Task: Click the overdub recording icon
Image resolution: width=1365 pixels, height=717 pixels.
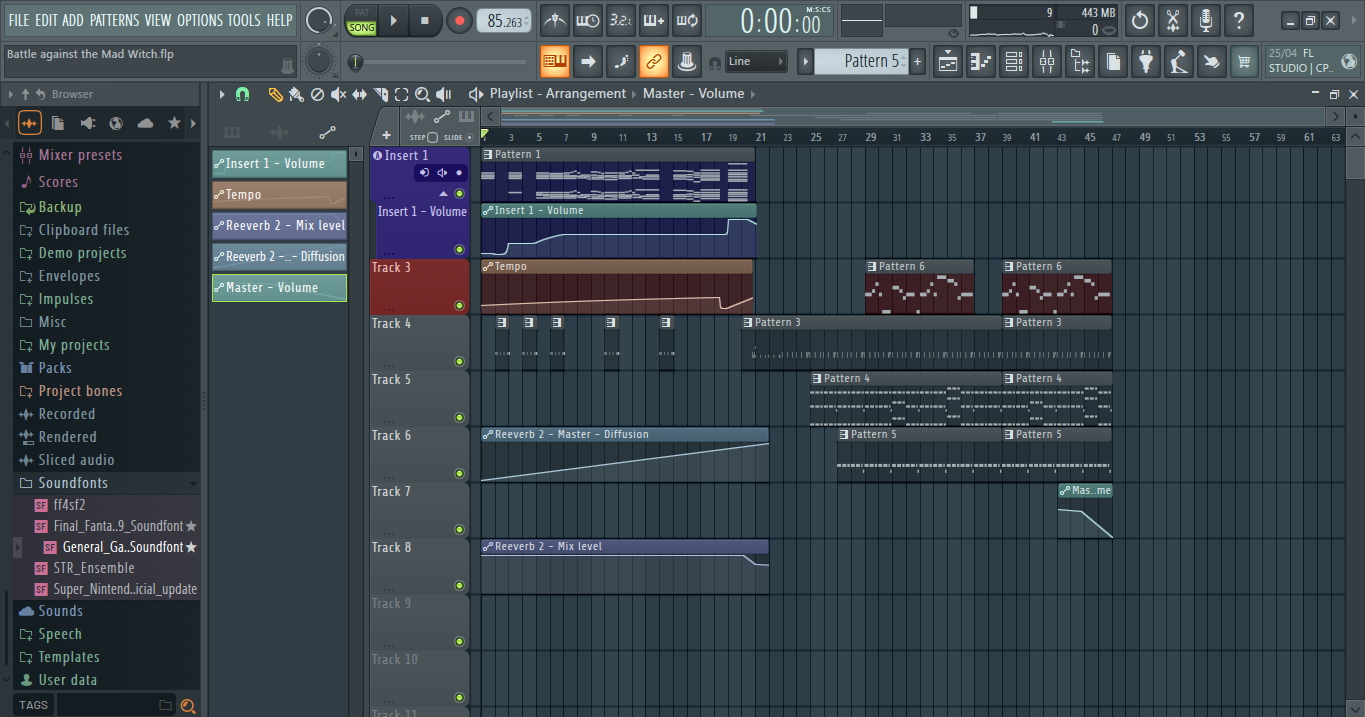Action: [x=654, y=20]
